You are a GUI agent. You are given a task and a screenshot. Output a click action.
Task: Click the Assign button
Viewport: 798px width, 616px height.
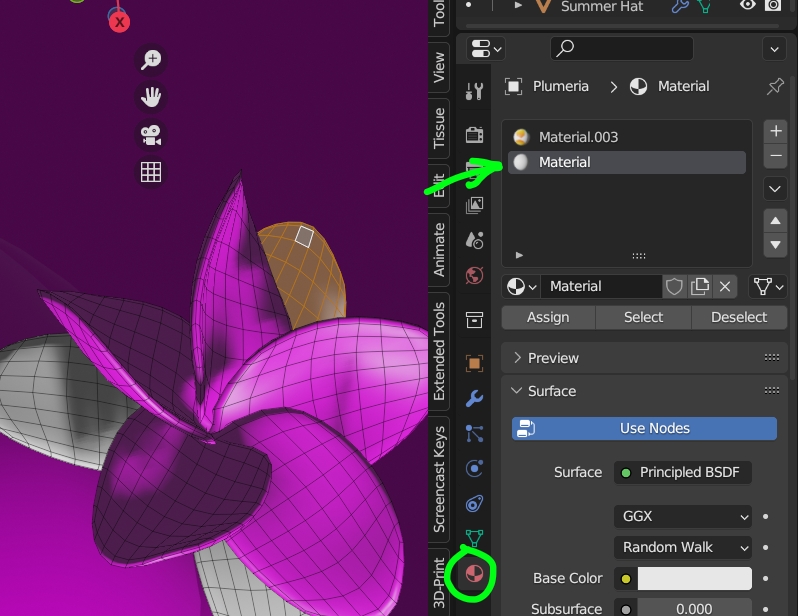coord(548,317)
